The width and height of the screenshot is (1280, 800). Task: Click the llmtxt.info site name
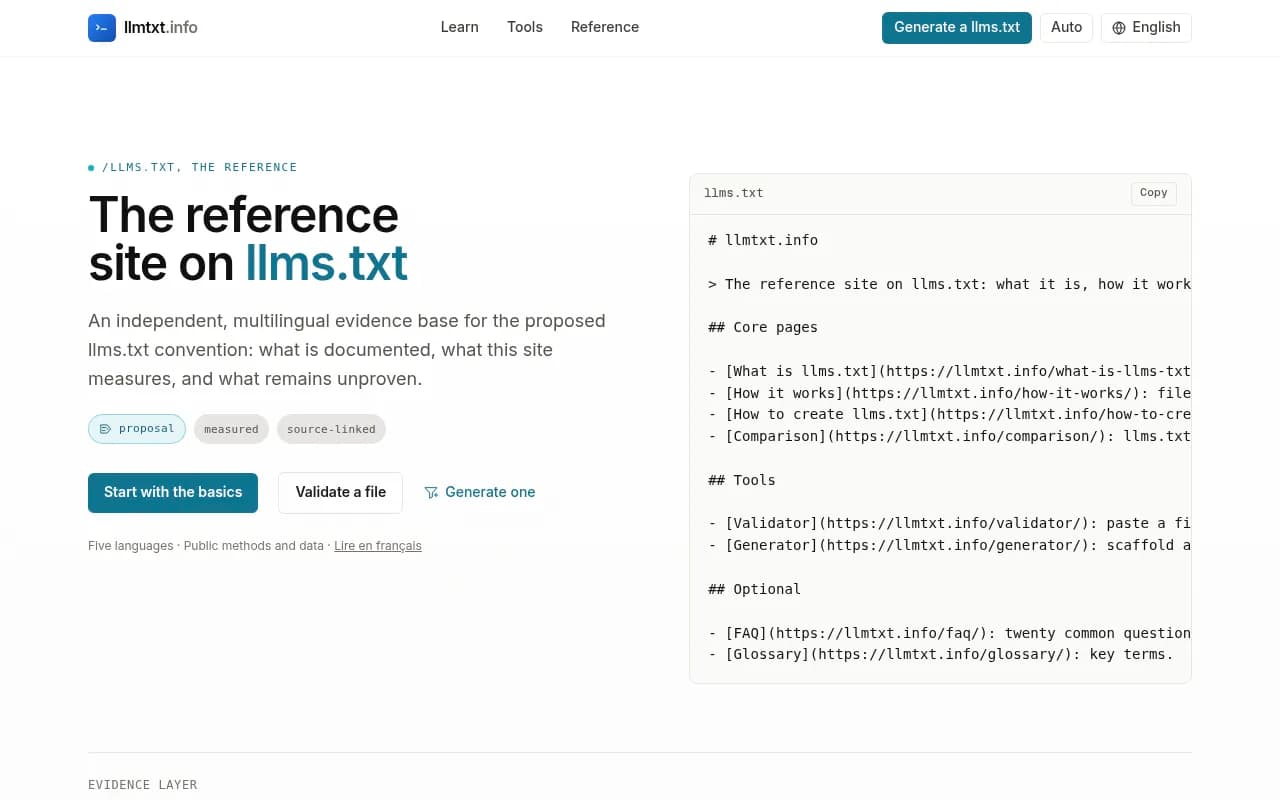(x=161, y=27)
